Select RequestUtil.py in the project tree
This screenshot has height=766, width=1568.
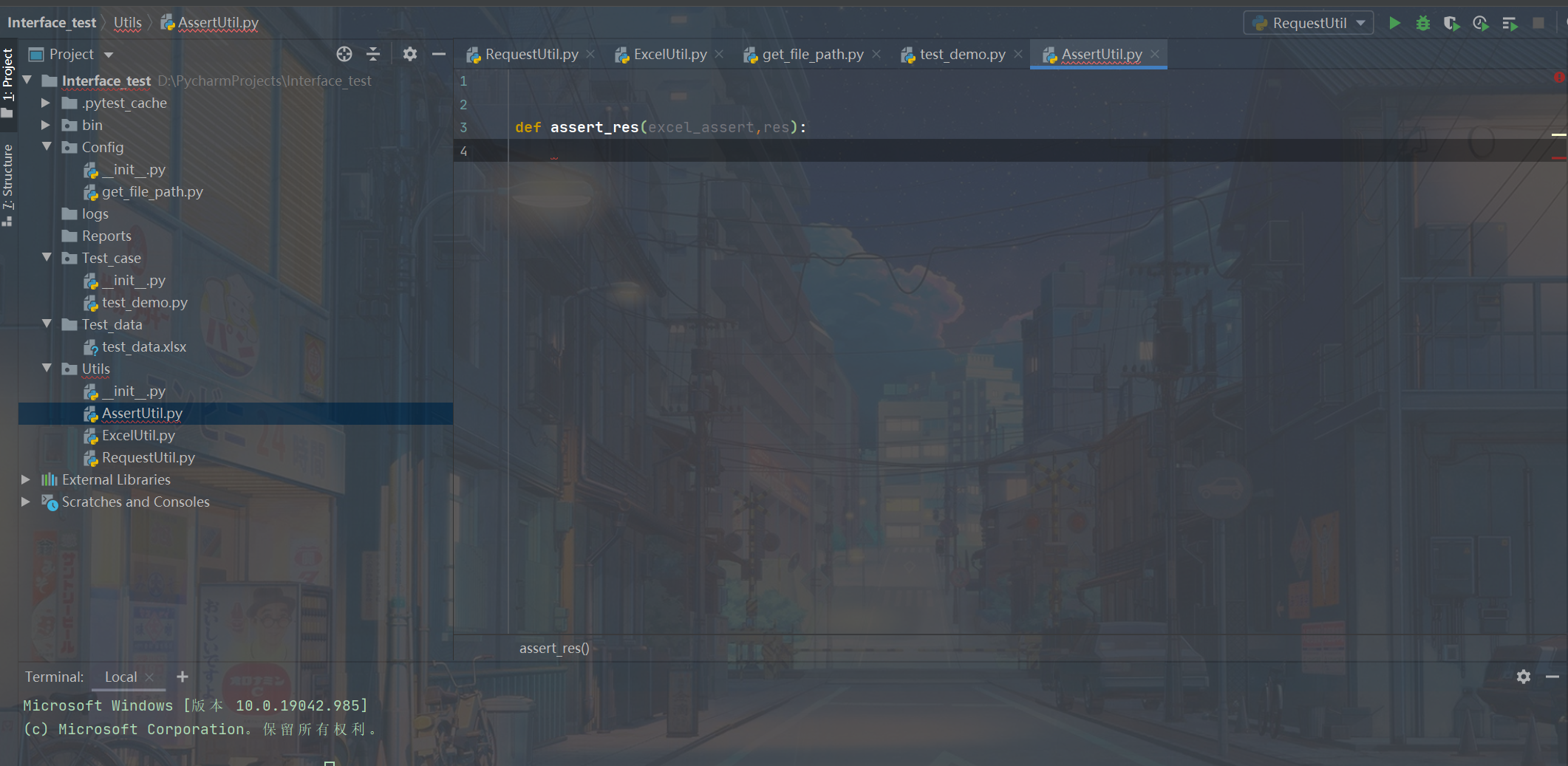coord(149,457)
